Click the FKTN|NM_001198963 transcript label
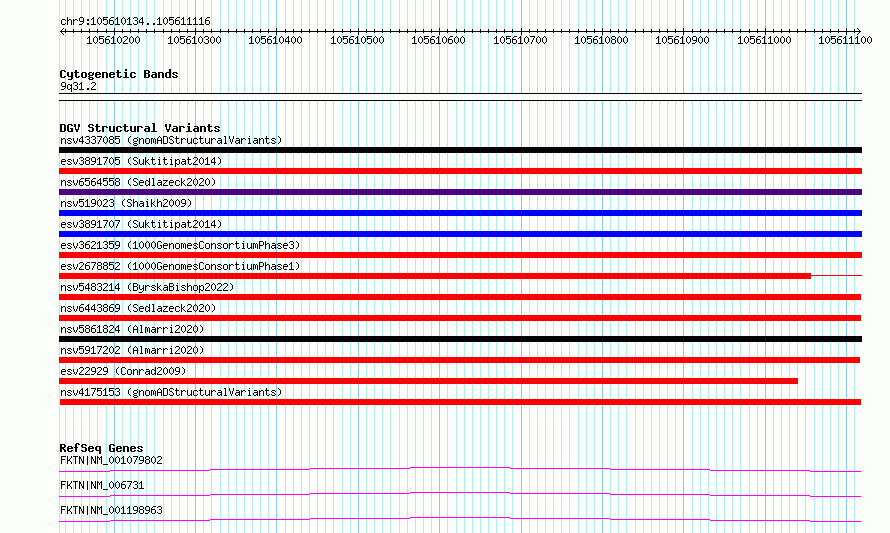Viewport: 890px width, 533px height. coord(111,510)
